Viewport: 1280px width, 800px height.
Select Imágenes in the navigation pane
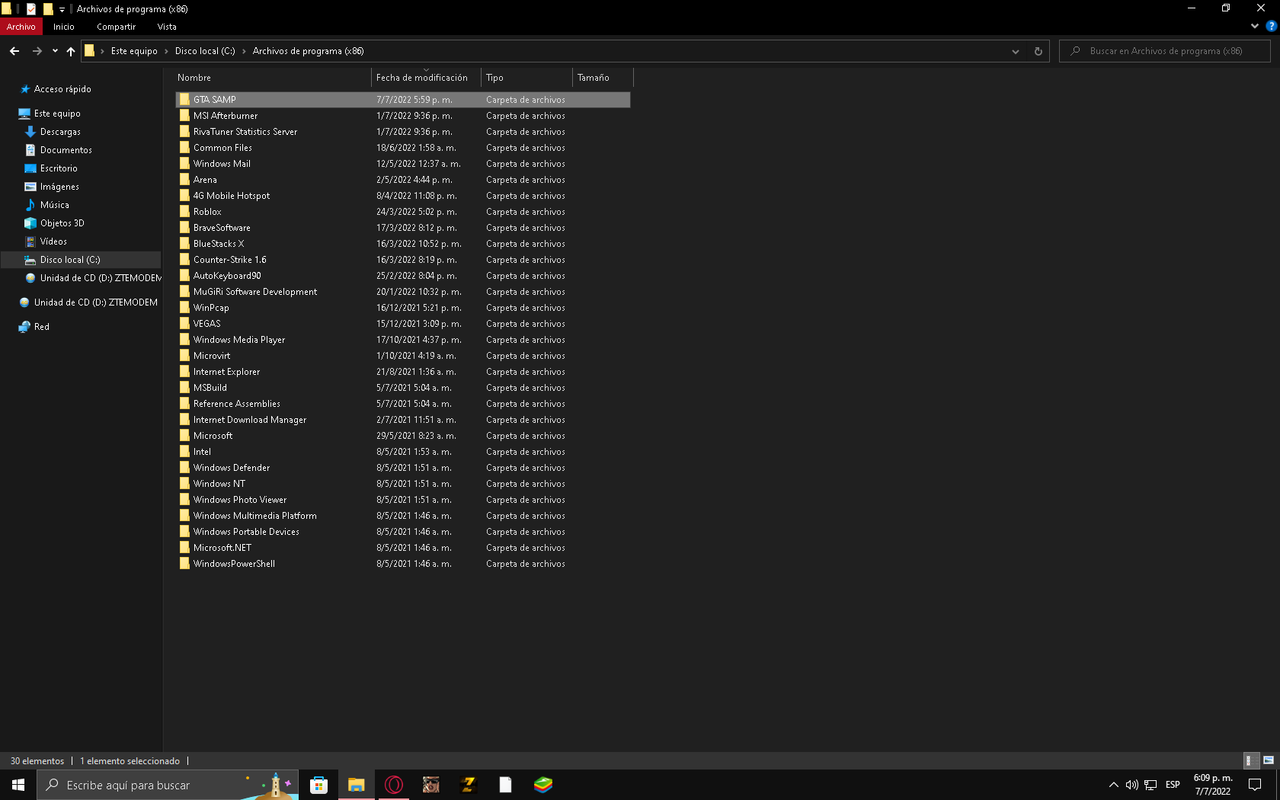pyautogui.click(x=60, y=186)
